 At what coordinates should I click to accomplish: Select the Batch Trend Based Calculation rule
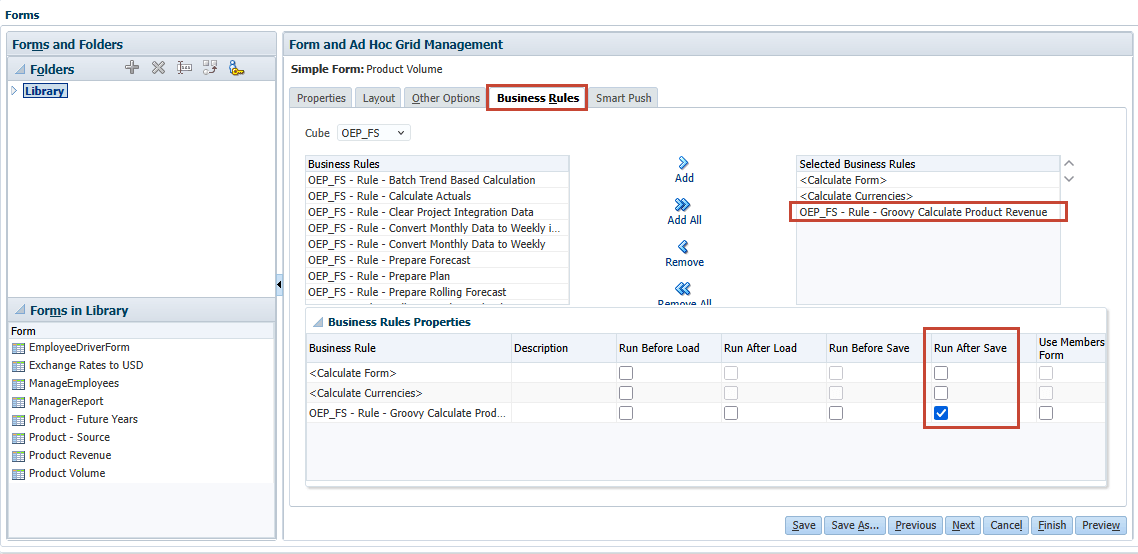click(x=438, y=180)
